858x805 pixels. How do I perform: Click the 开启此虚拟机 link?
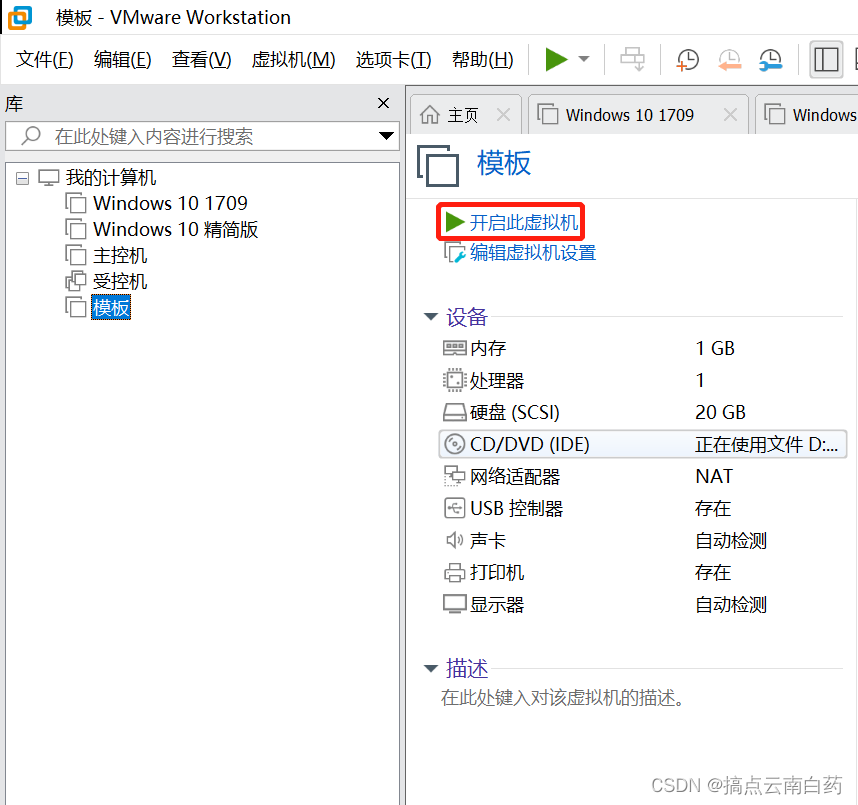pos(524,222)
